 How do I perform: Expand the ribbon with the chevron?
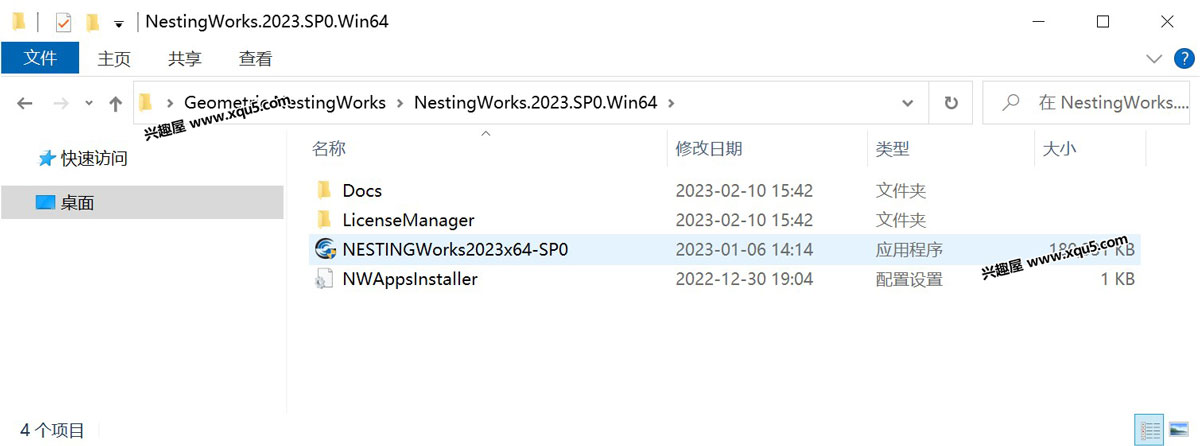pyautogui.click(x=1154, y=58)
